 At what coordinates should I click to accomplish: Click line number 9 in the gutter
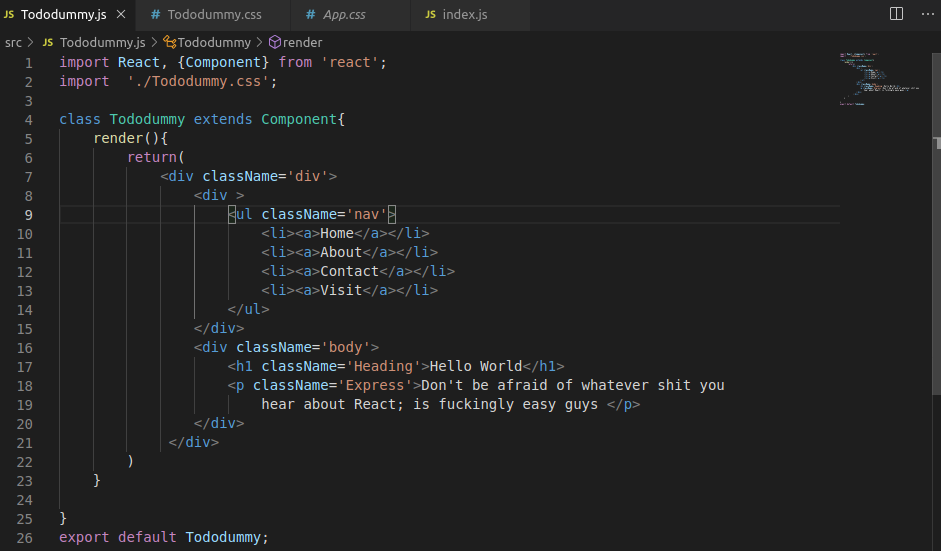tap(29, 215)
